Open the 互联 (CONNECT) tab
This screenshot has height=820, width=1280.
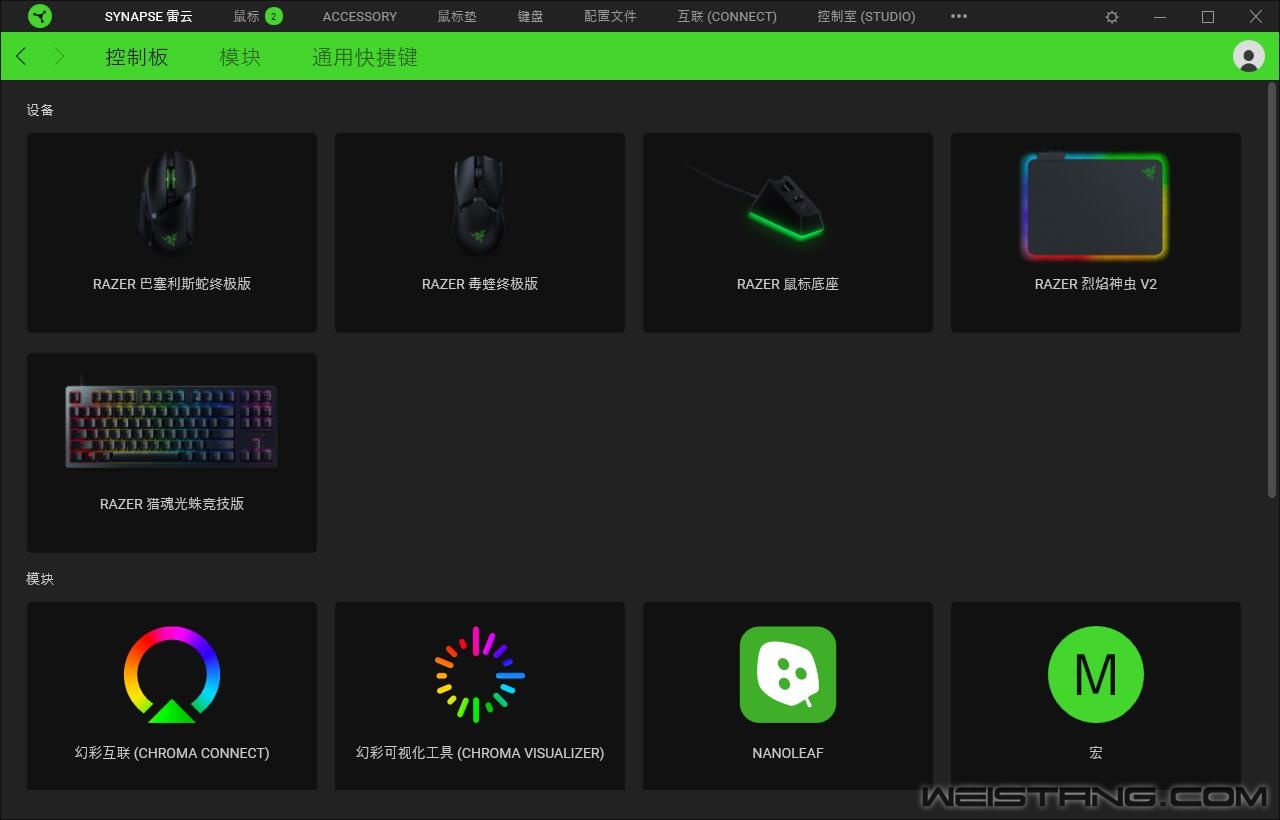point(727,16)
